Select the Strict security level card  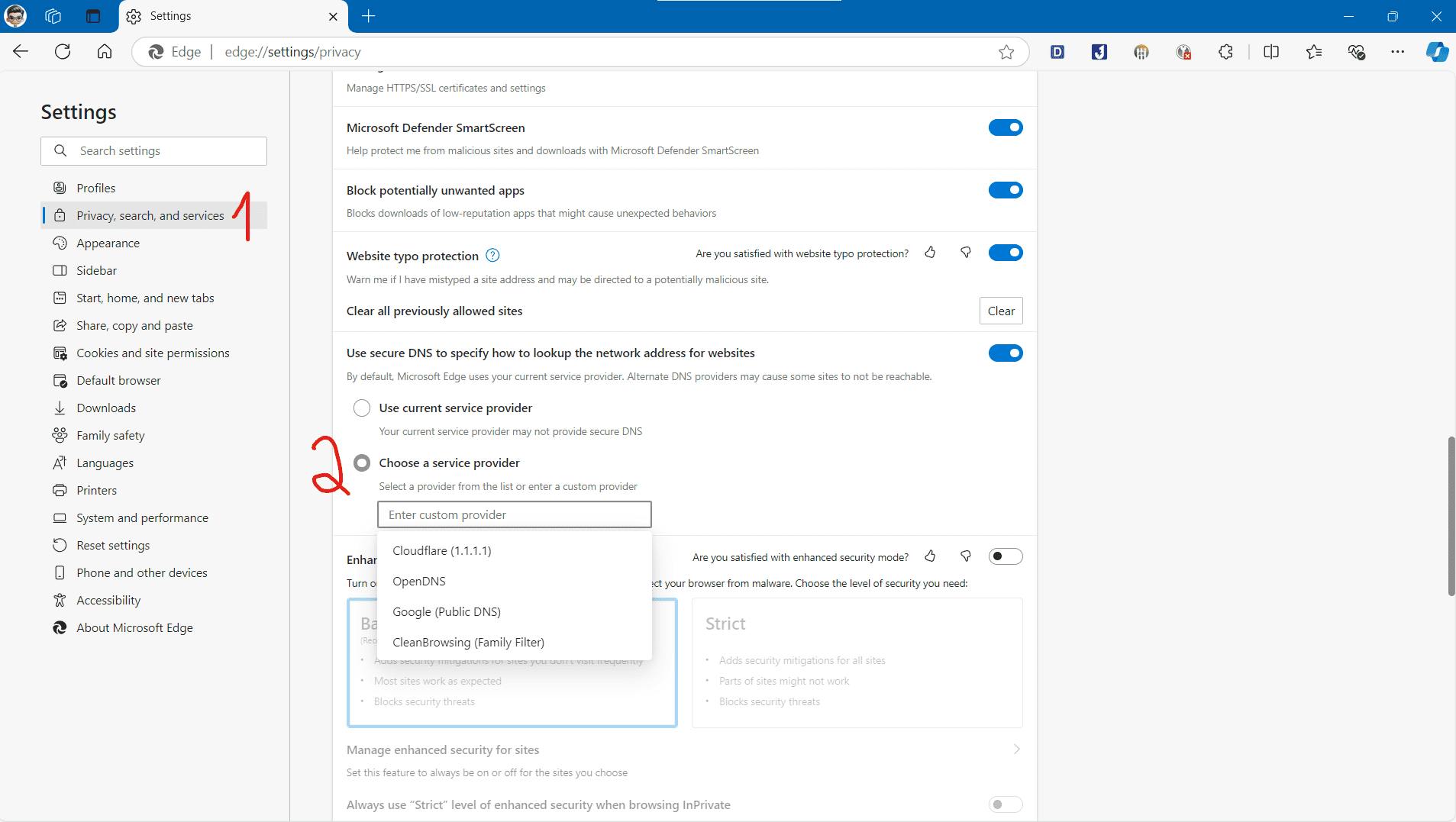857,662
